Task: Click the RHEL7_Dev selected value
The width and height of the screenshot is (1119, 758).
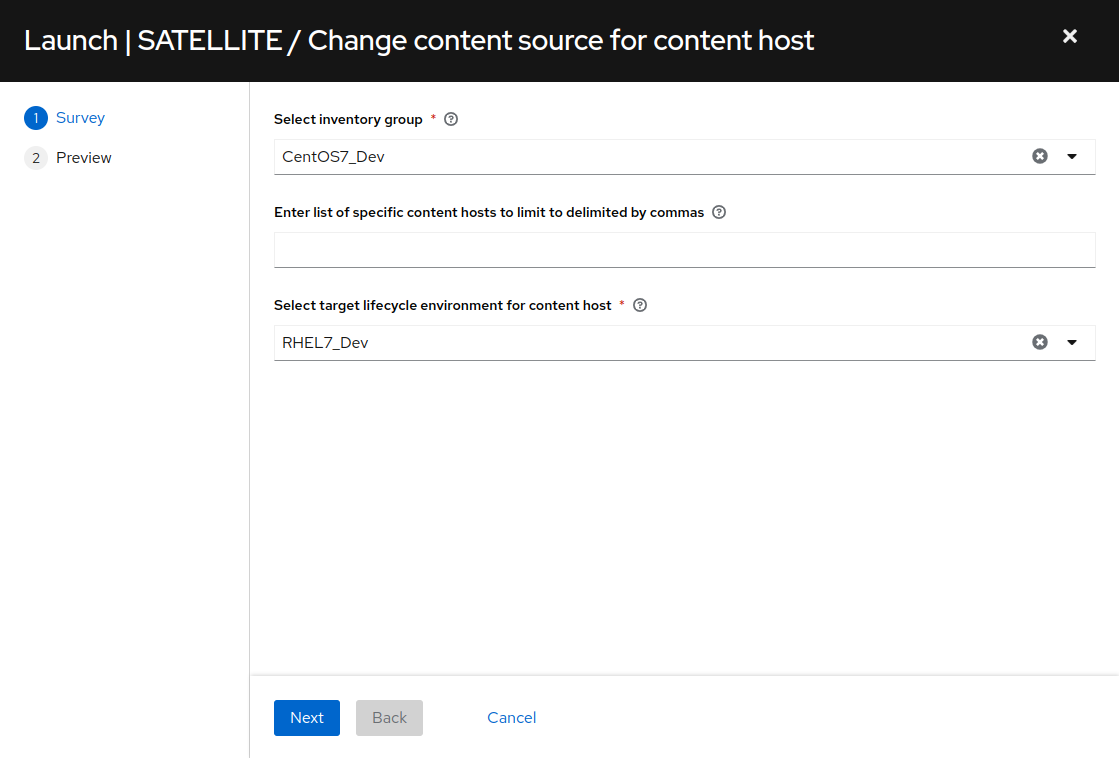Action: coord(325,342)
